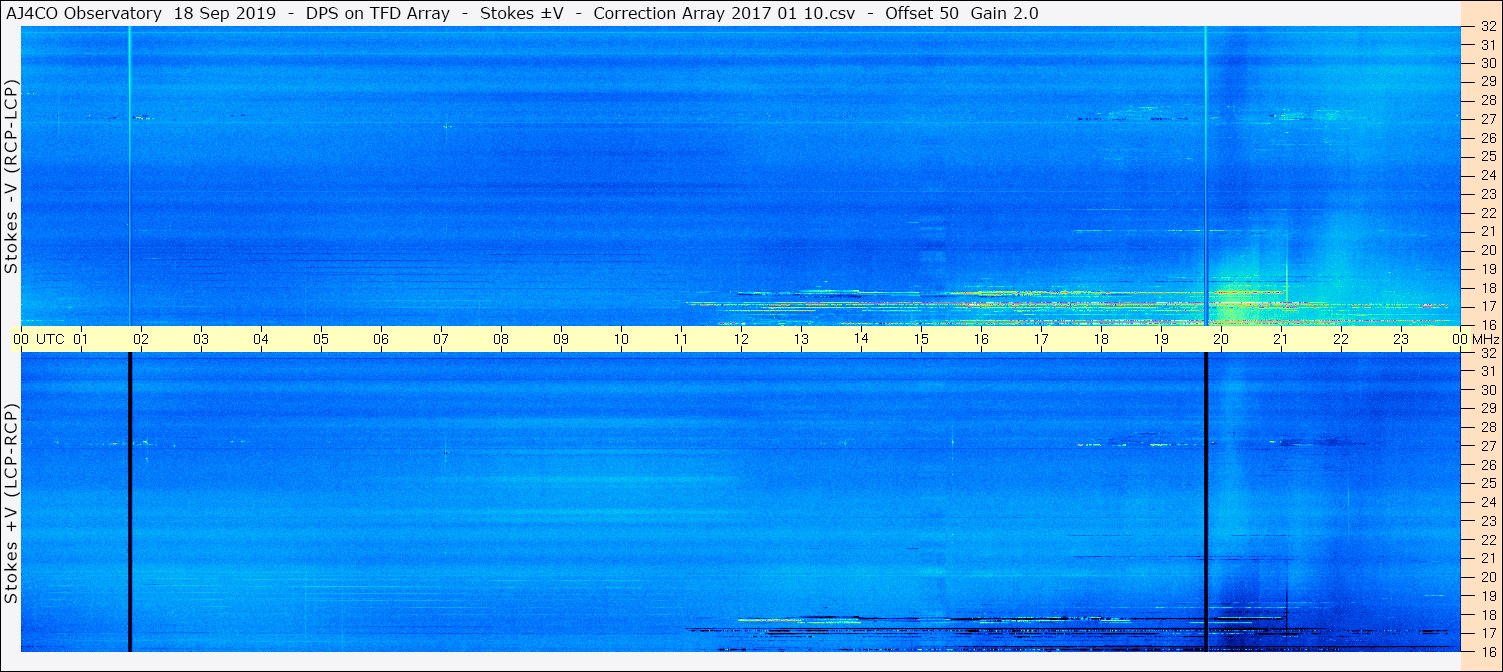Click the 17 MHz tick of the Stokes -V panel

click(1488, 306)
